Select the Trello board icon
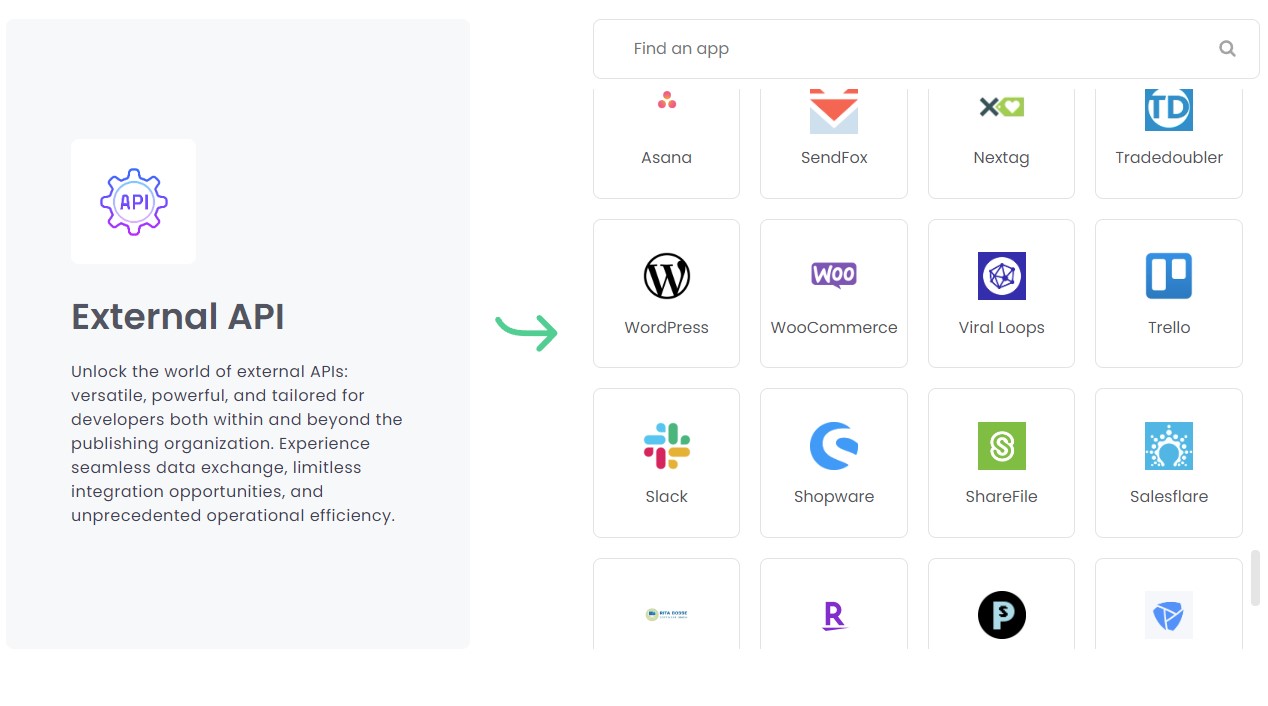Screen dimensions: 1268x706 click(1169, 276)
